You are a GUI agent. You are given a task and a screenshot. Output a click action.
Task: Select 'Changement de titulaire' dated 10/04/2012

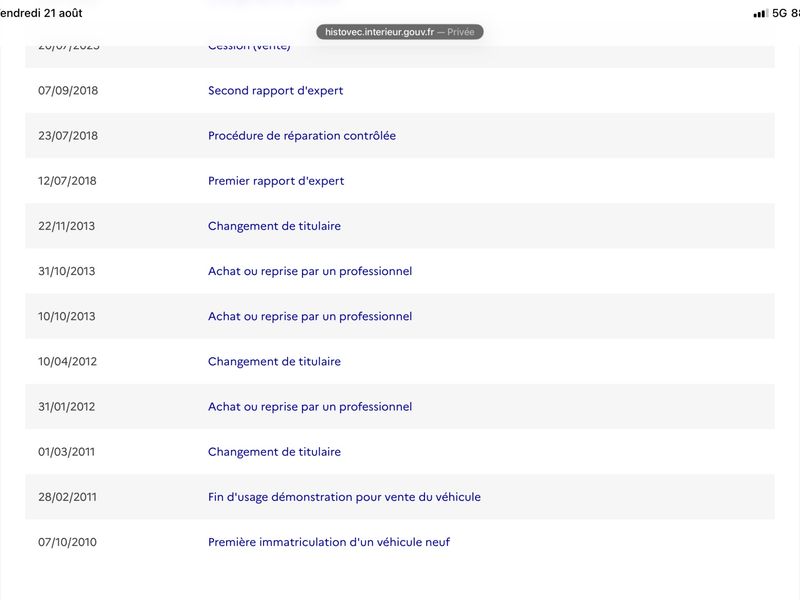(274, 361)
